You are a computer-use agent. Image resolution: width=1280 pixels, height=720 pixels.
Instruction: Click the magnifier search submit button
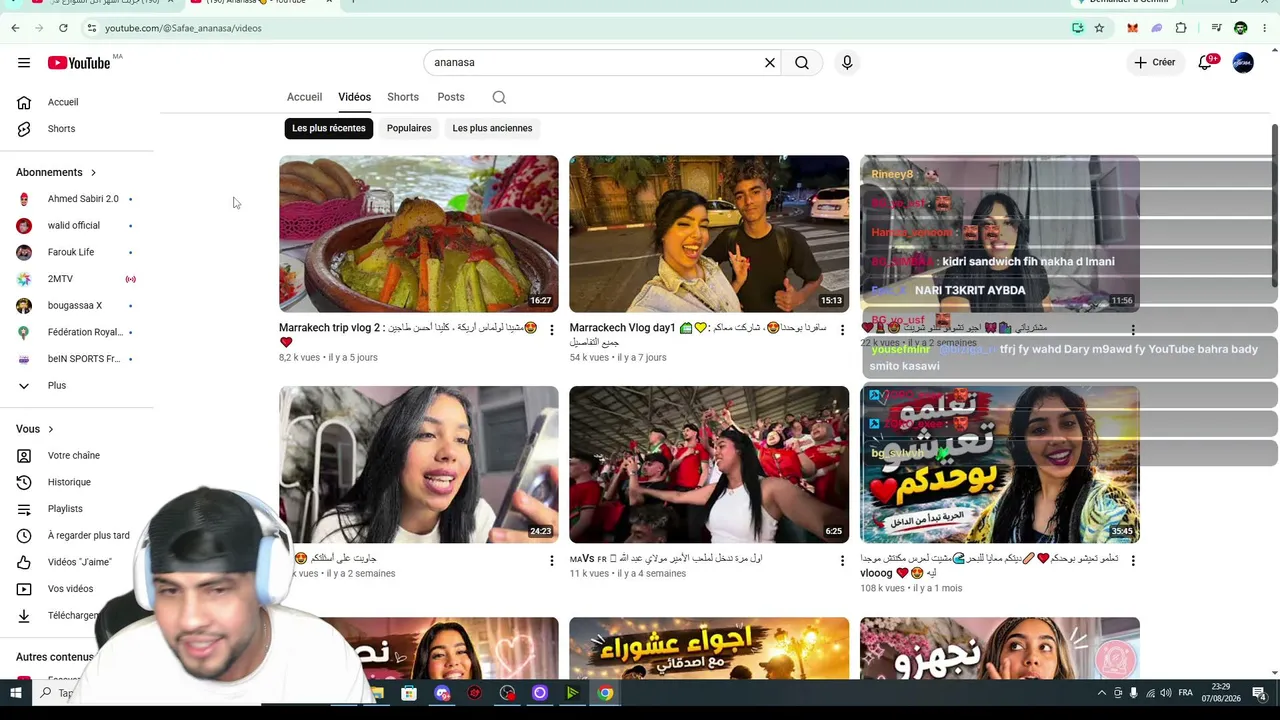click(802, 63)
